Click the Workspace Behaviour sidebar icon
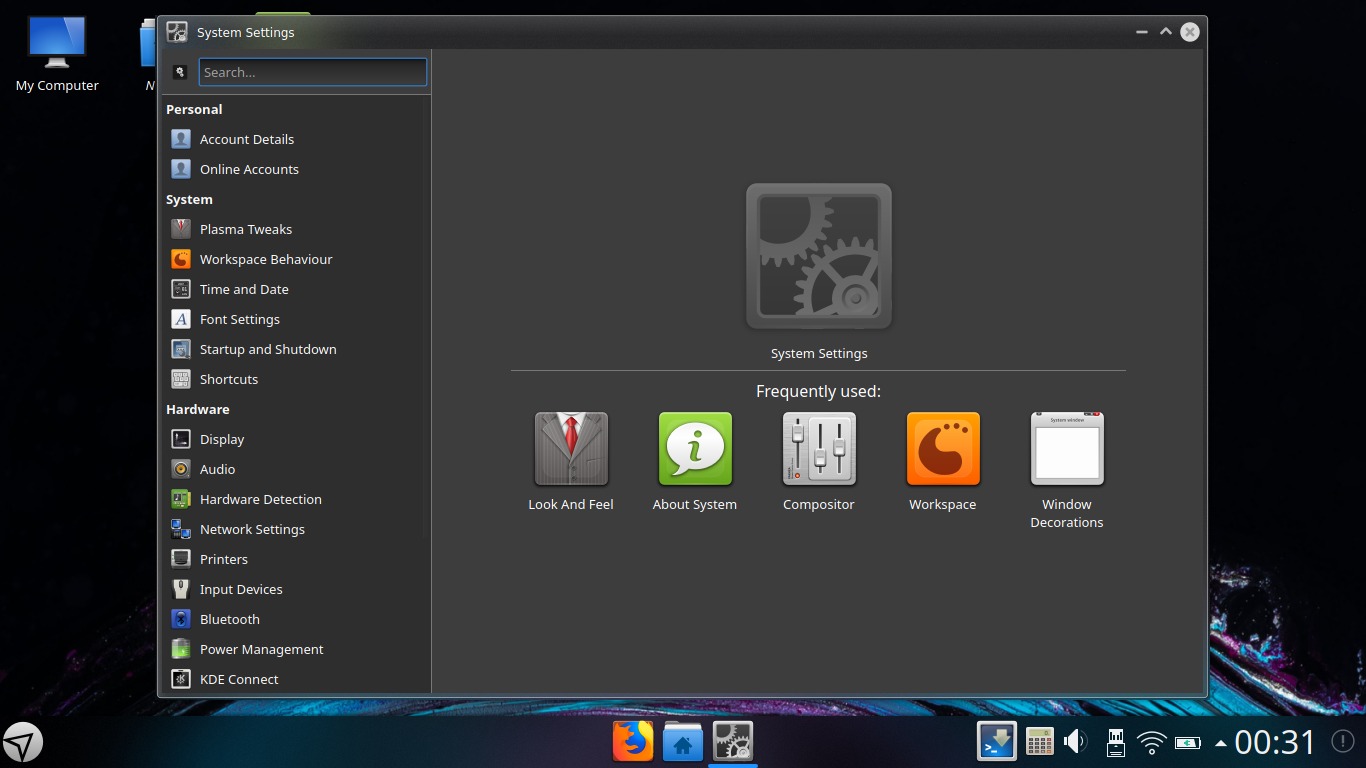 pyautogui.click(x=181, y=259)
